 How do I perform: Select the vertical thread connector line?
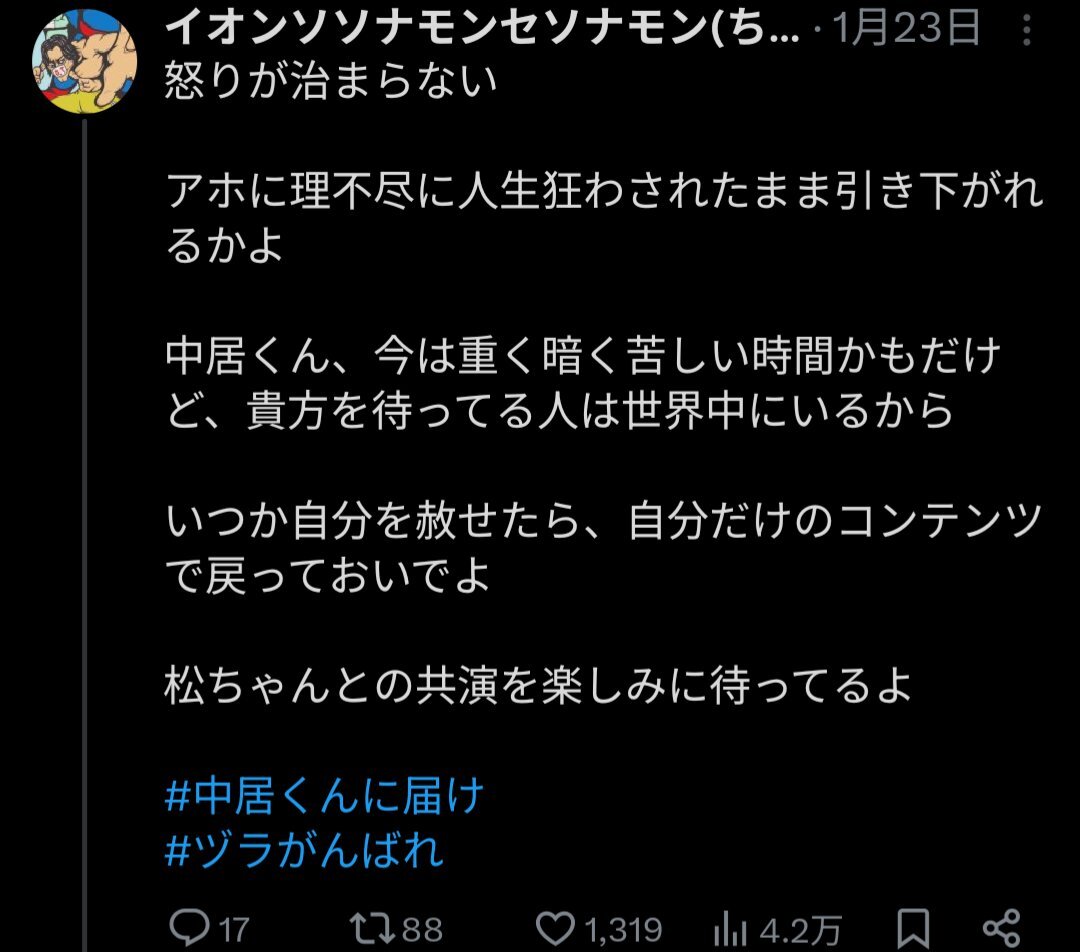click(x=85, y=535)
